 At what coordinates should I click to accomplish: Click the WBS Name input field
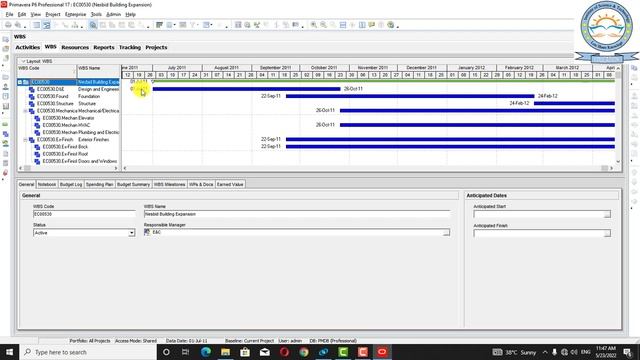point(297,214)
